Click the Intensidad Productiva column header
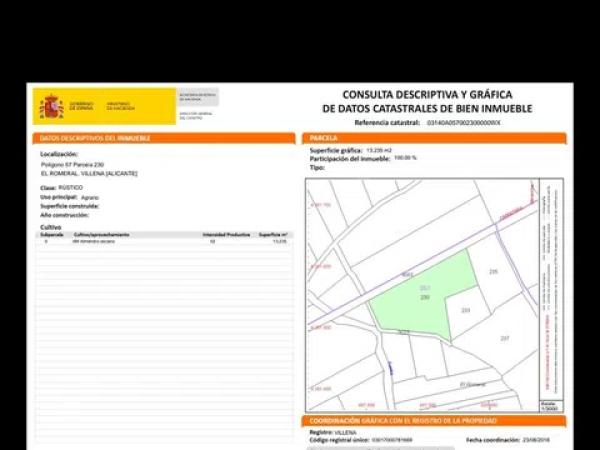This screenshot has height=450, width=600. tap(227, 234)
